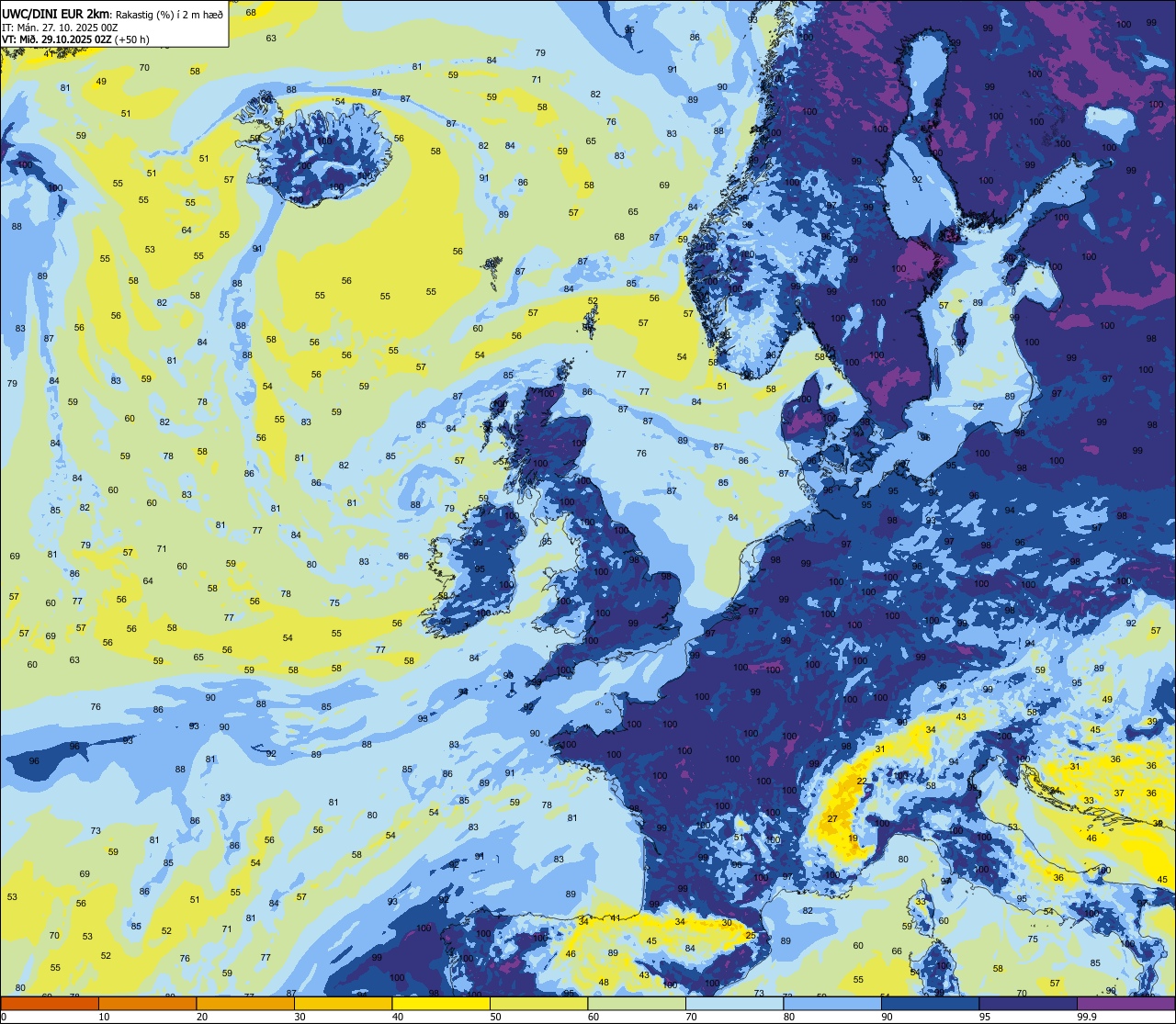Click the dark orange 0–10 legend swatch
Viewport: 1176px width, 1024px height.
pyautogui.click(x=50, y=1004)
